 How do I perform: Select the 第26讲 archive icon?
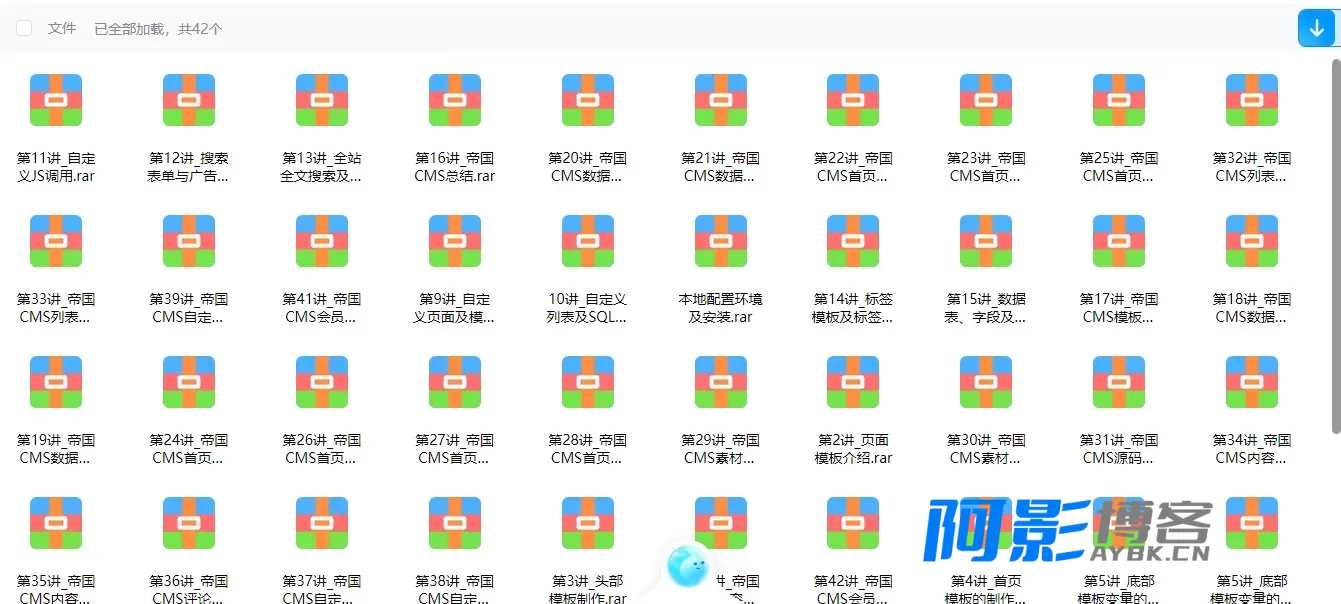point(322,382)
